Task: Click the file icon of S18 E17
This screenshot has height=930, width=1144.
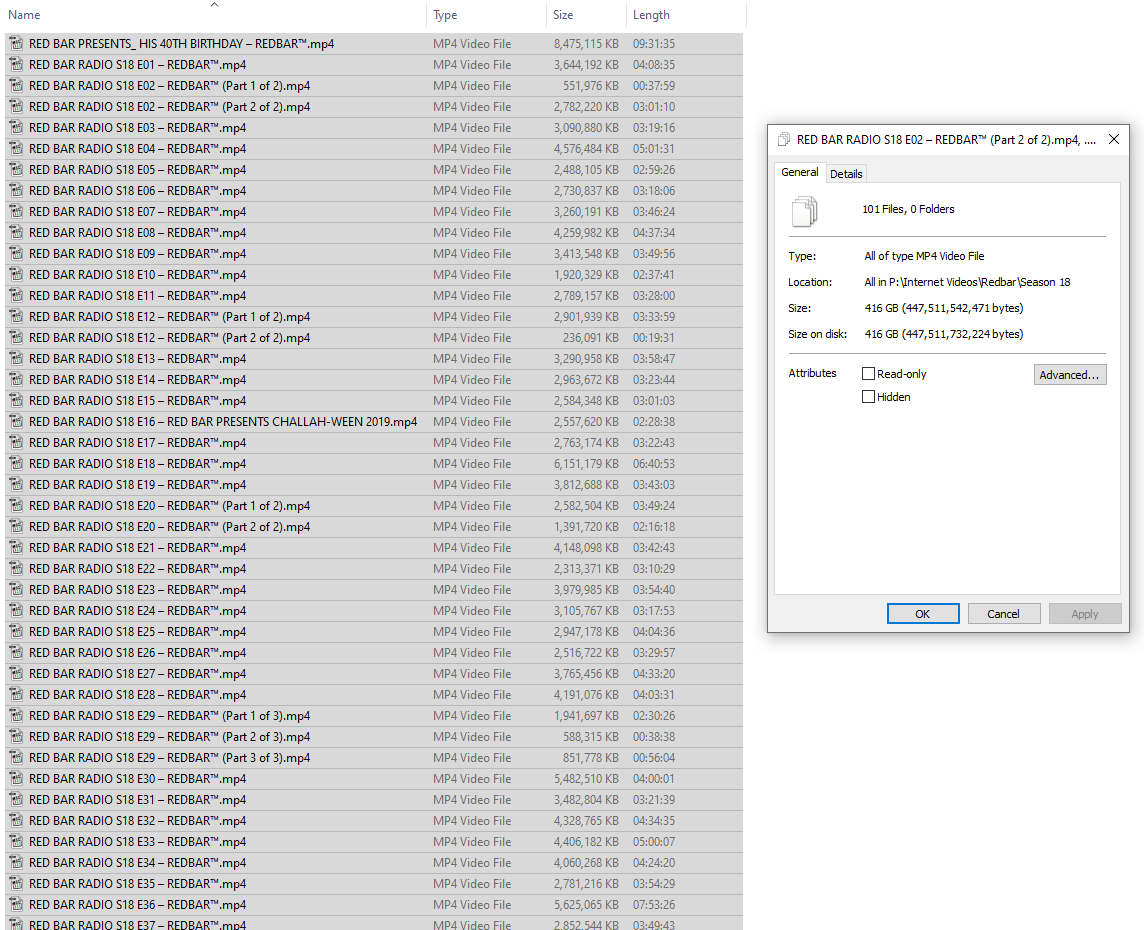Action: click(x=16, y=443)
